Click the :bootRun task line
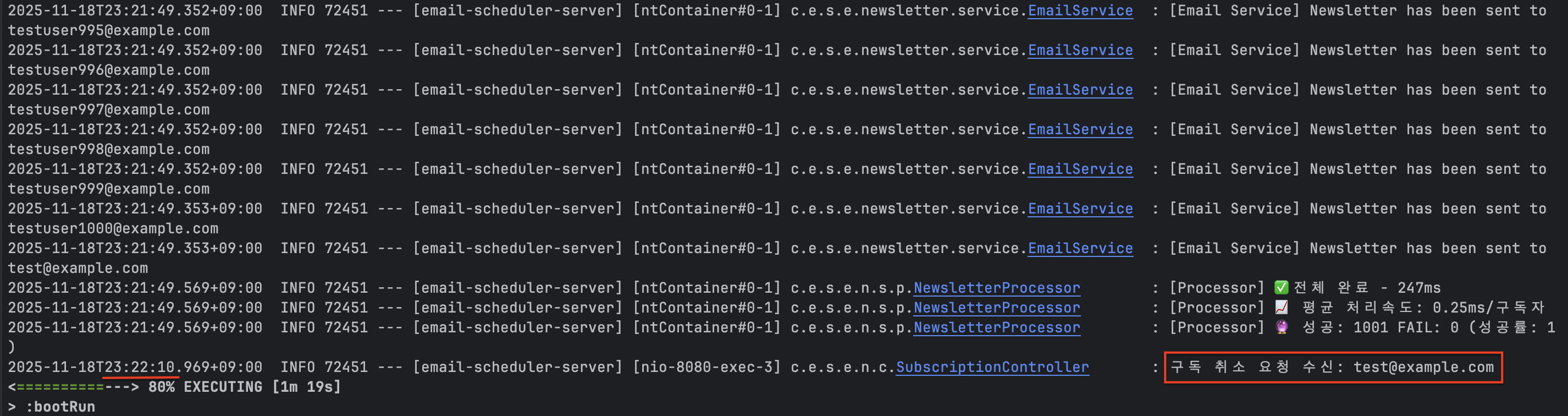 [59, 407]
